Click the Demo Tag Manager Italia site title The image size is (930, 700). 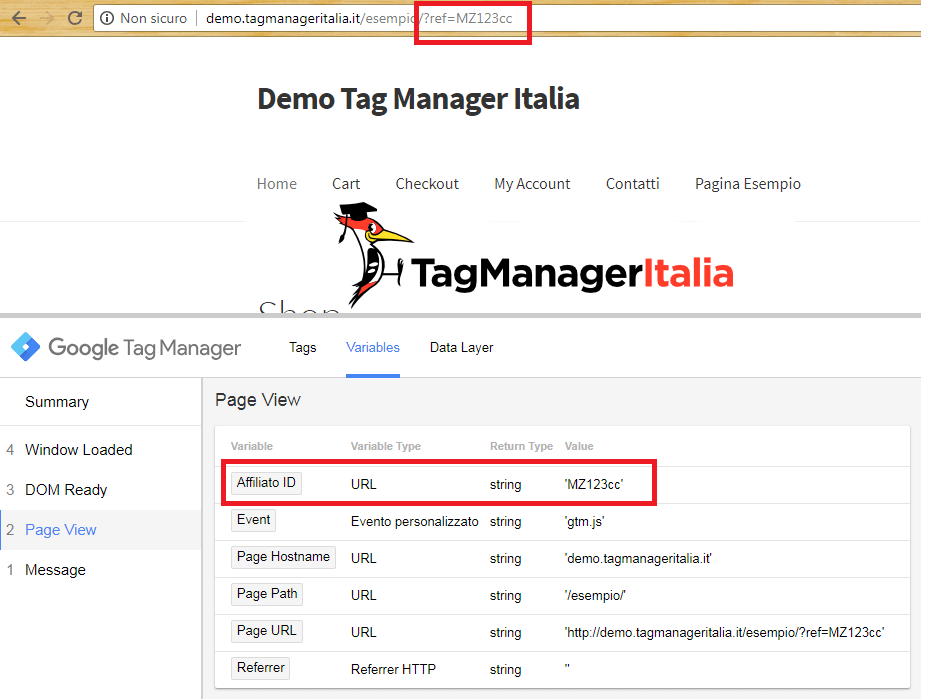click(418, 99)
